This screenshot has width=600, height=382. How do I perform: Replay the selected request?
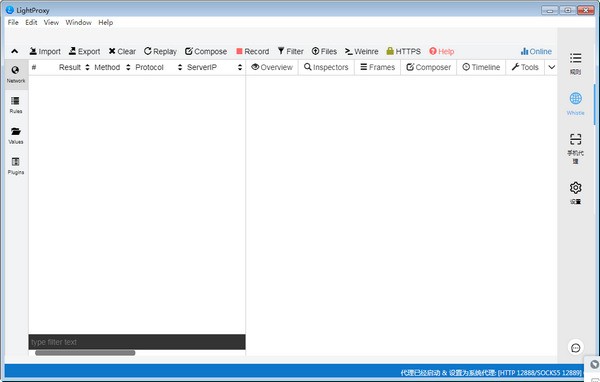tap(160, 51)
